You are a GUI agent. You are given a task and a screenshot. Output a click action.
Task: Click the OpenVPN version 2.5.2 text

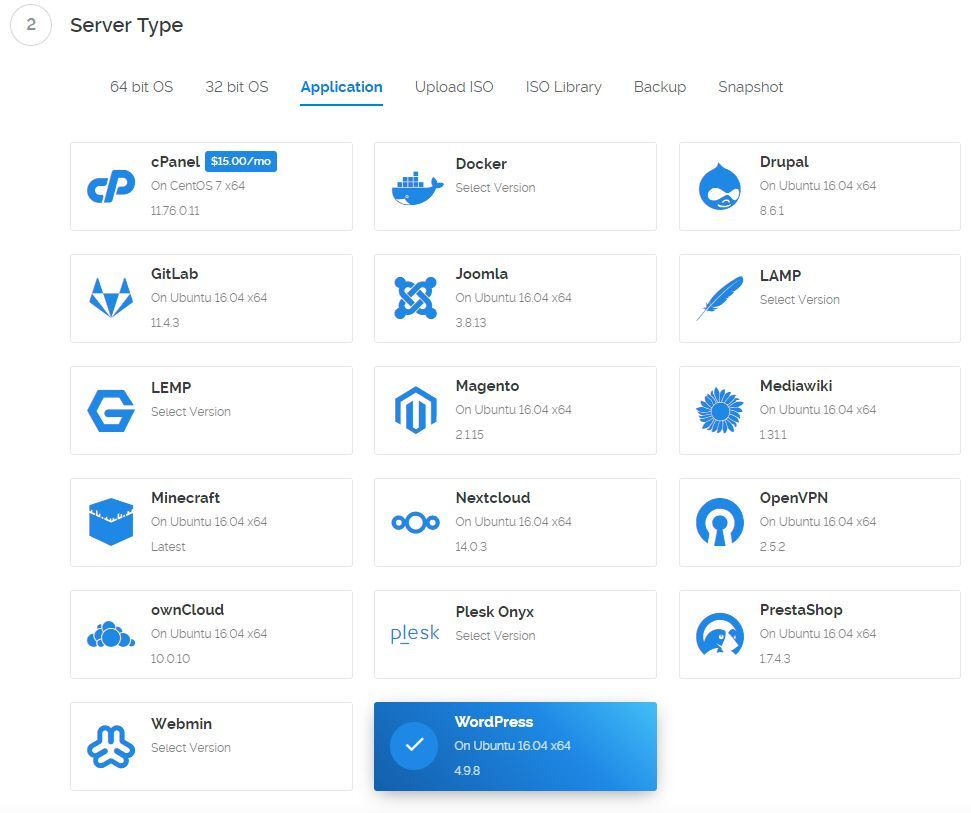[772, 547]
